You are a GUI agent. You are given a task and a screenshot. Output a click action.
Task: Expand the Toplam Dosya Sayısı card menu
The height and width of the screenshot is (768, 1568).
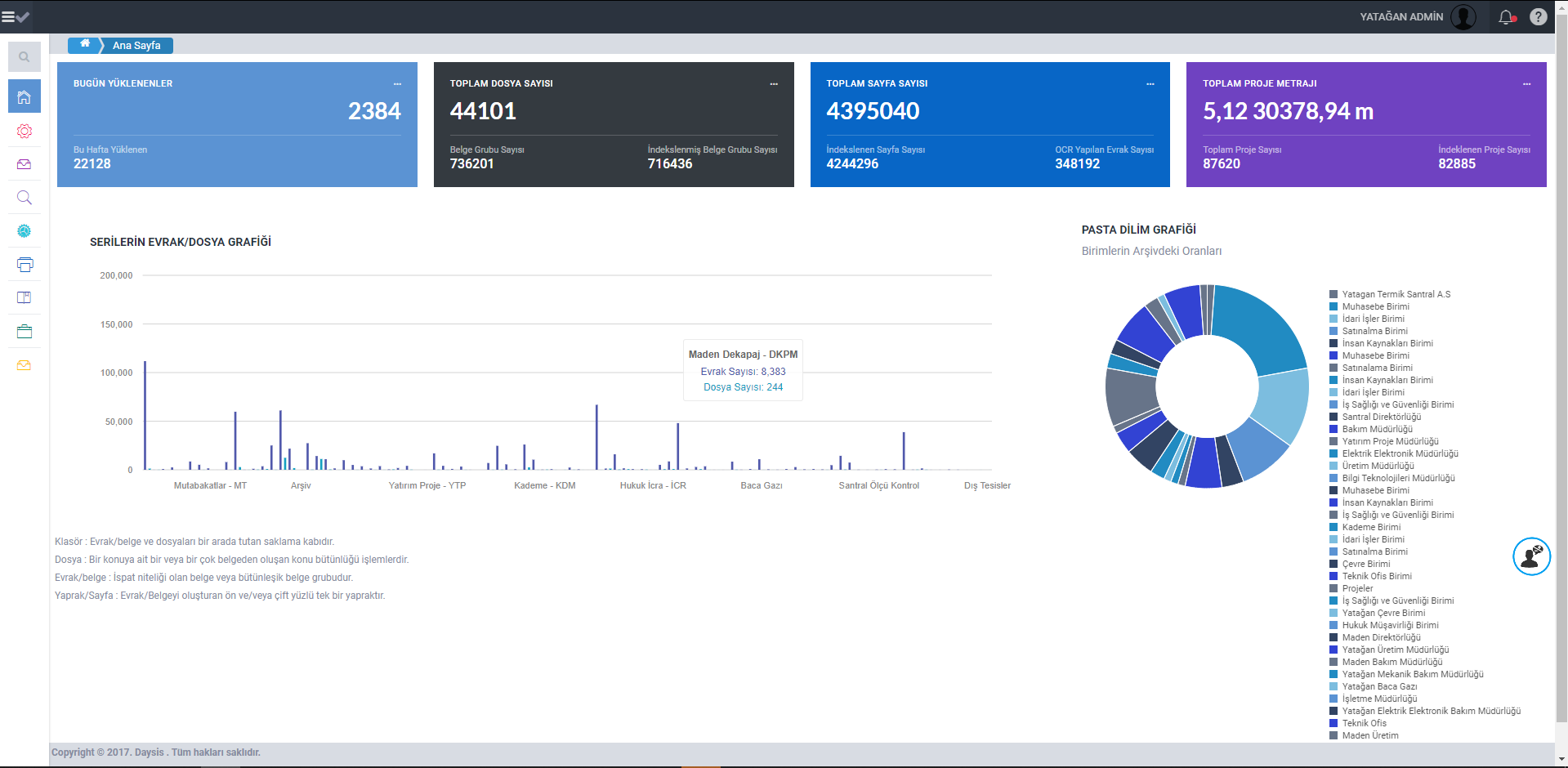tap(774, 84)
